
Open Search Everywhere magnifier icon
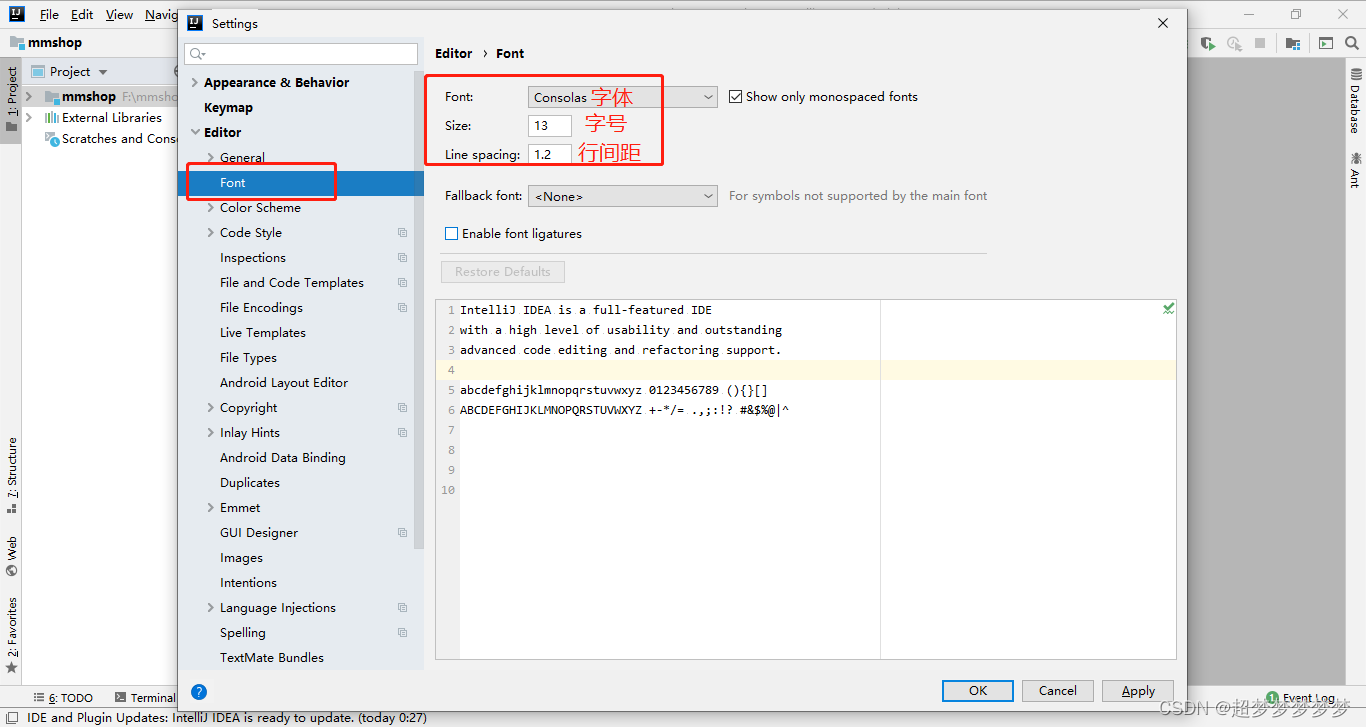pyautogui.click(x=1353, y=43)
